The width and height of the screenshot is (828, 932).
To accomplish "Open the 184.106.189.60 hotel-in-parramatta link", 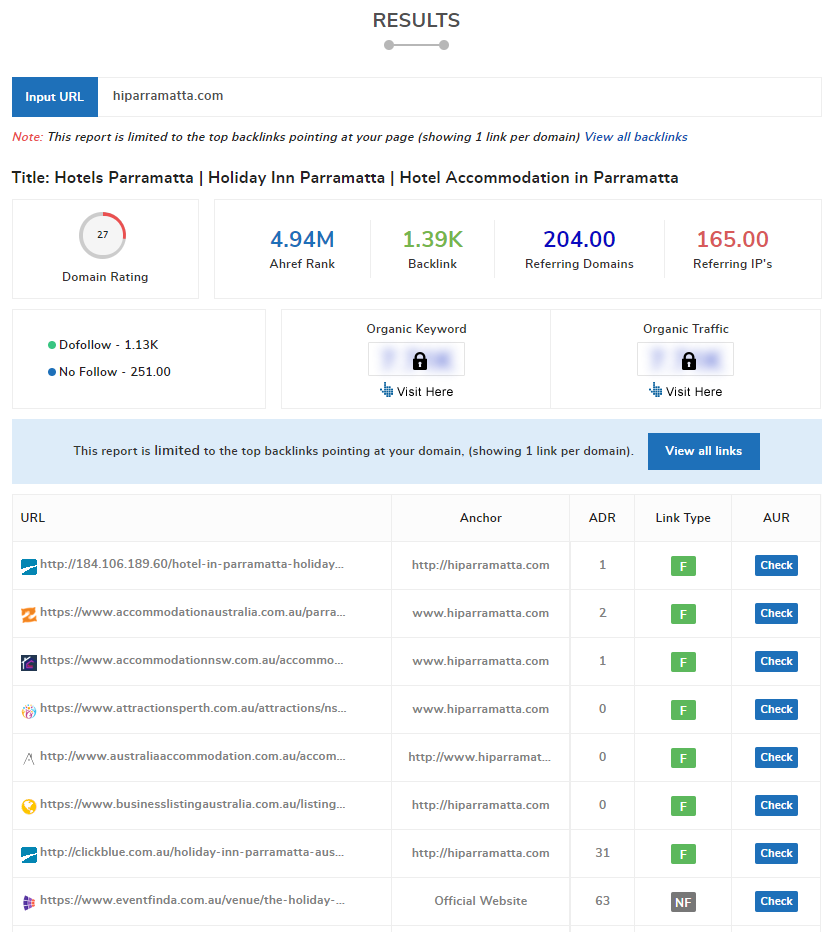I will 192,564.
